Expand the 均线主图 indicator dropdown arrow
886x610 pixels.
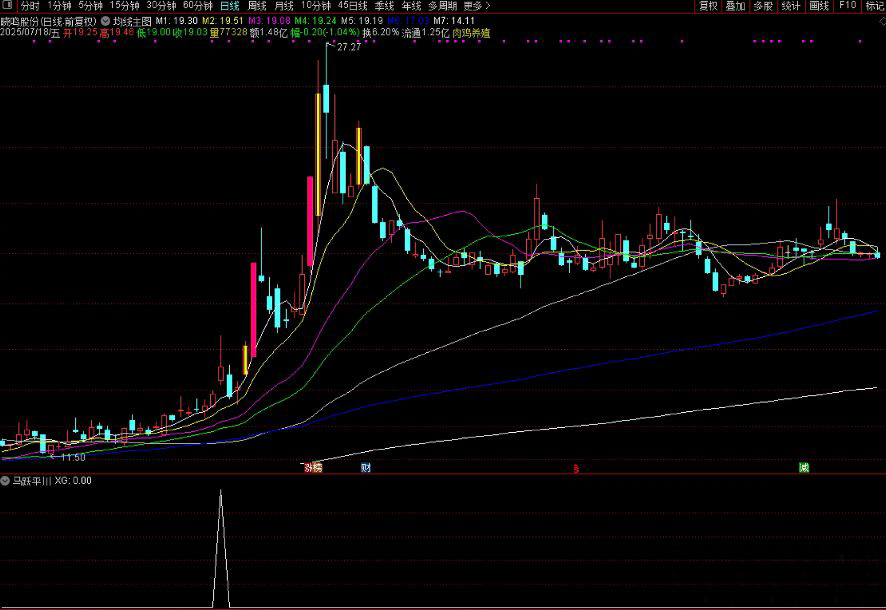(x=106, y=20)
